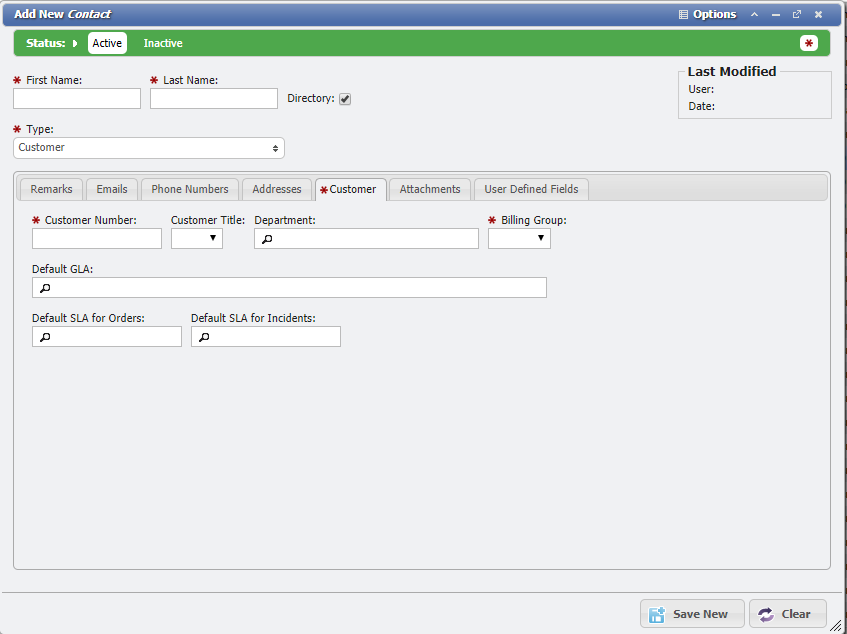
Task: Click the Clear refresh arrows icon
Action: (x=765, y=613)
